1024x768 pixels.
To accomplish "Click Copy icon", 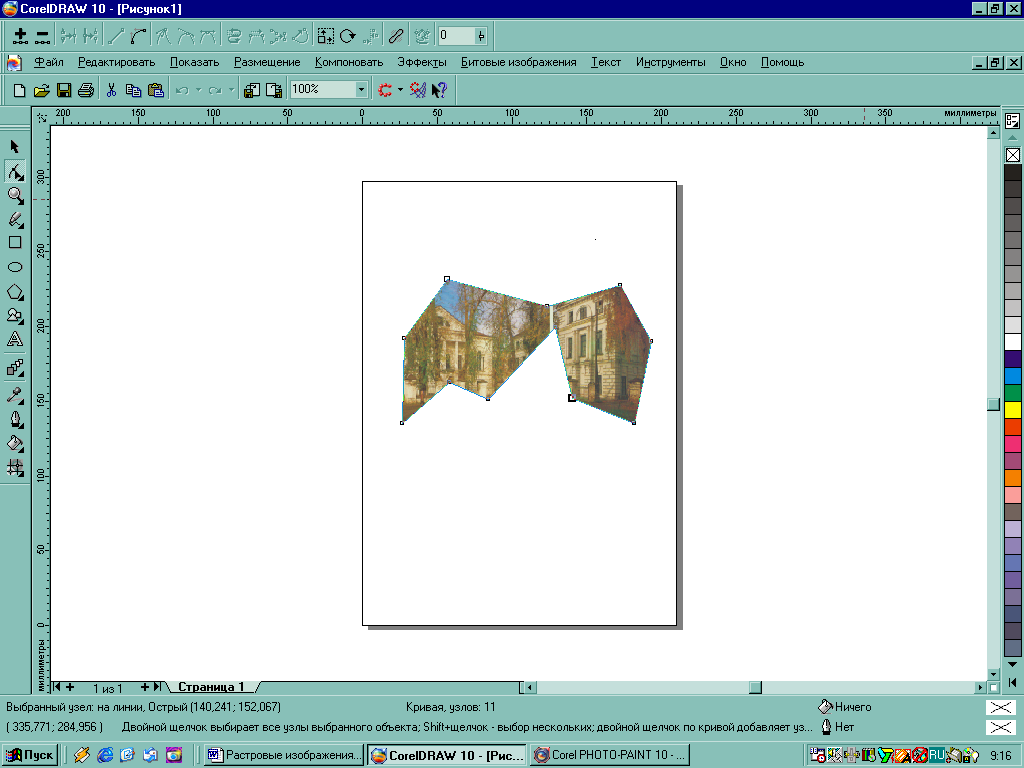I will tap(133, 90).
